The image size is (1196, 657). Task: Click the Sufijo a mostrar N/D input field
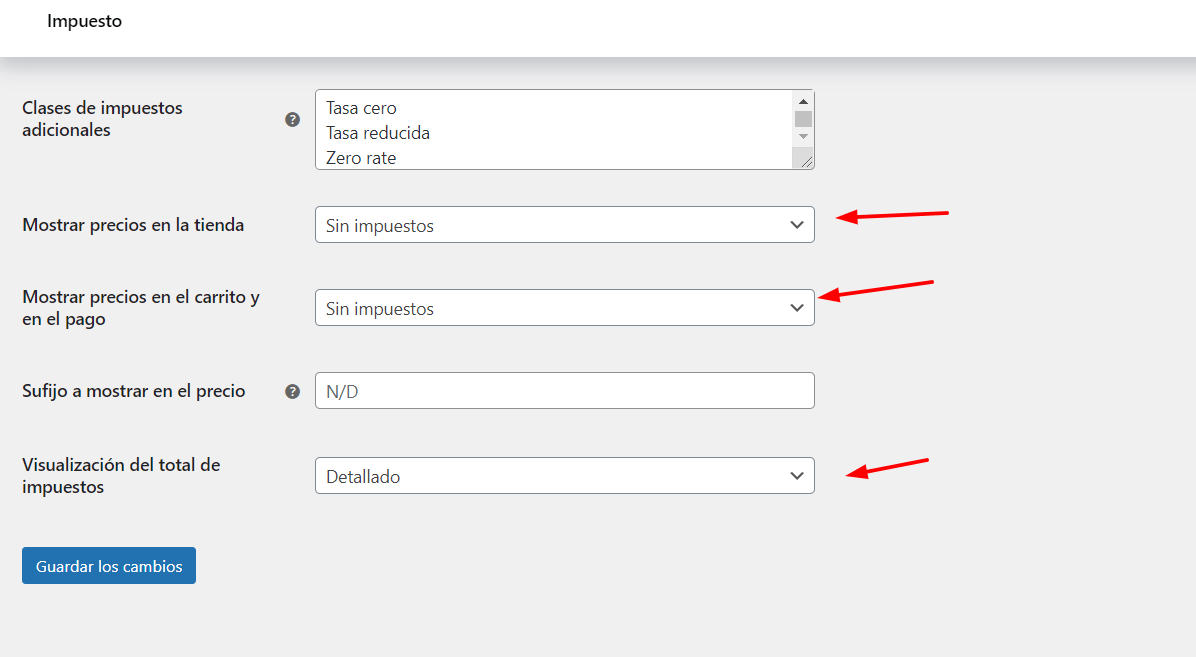564,391
